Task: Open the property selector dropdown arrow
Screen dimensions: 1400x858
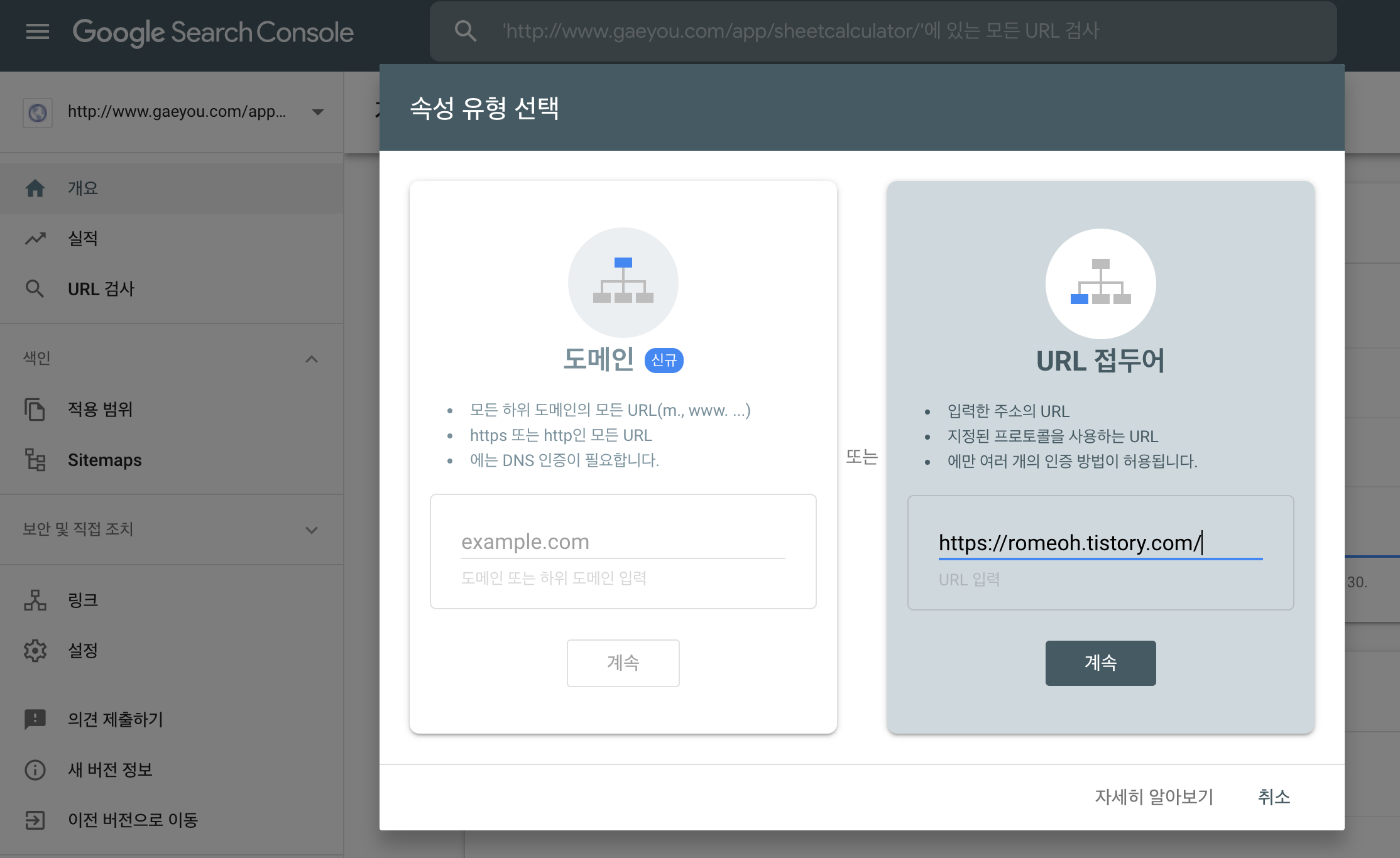Action: pyautogui.click(x=318, y=112)
